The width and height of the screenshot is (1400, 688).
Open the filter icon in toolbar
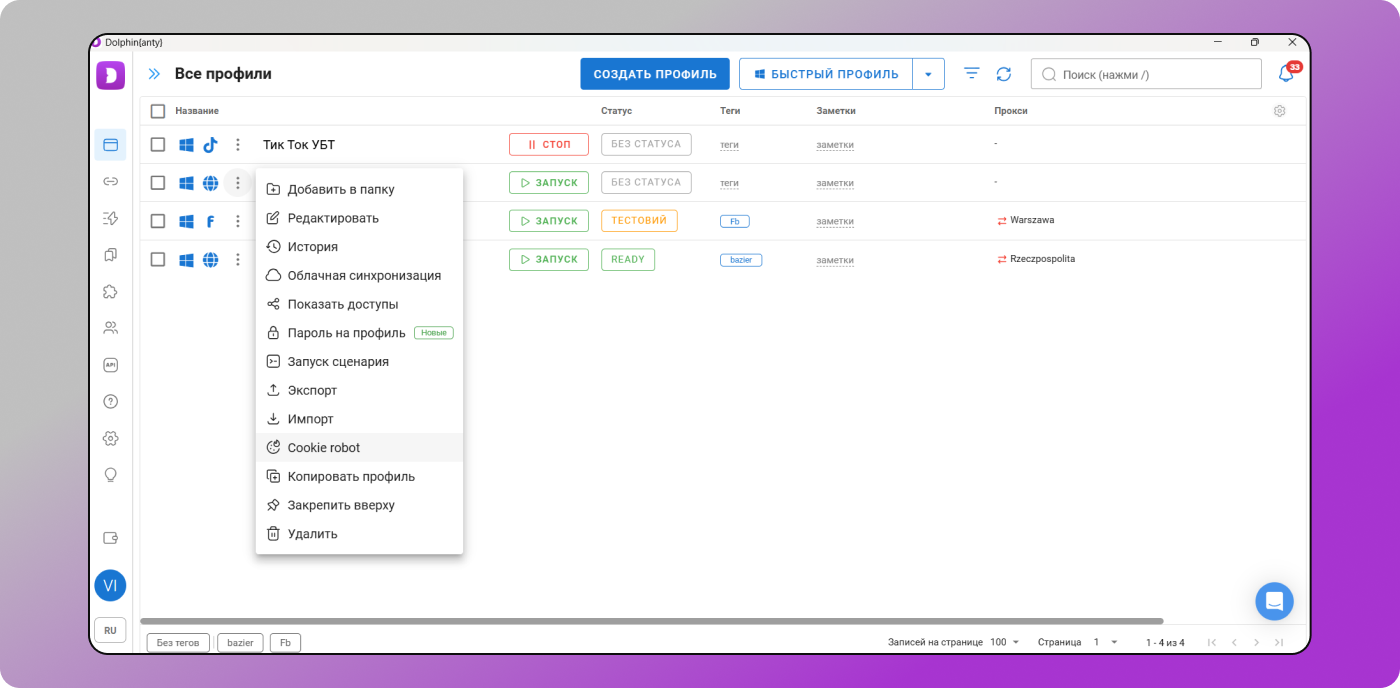pos(971,74)
